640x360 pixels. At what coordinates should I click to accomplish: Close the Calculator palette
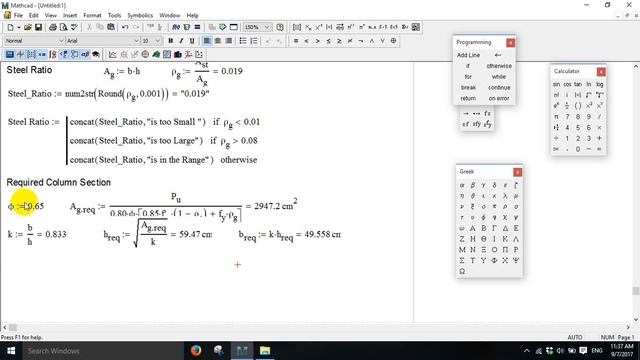(601, 72)
